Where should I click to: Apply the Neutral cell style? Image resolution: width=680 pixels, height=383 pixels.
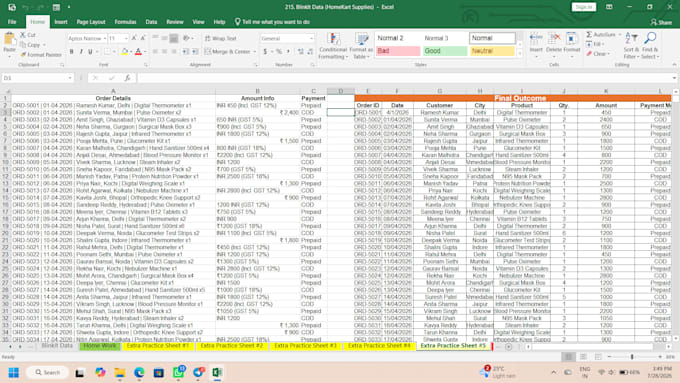[x=492, y=51]
